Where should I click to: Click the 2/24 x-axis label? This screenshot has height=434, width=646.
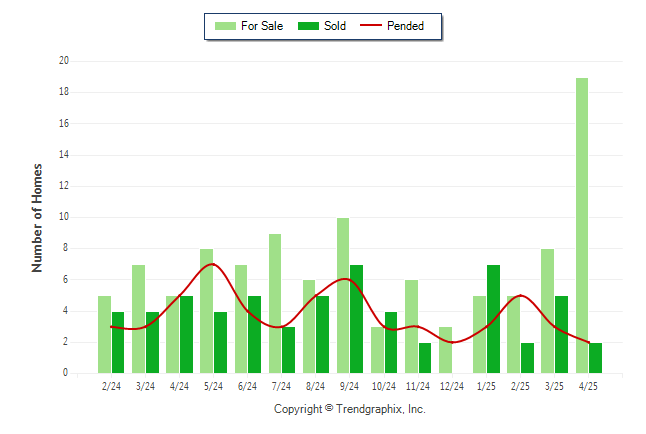(111, 386)
